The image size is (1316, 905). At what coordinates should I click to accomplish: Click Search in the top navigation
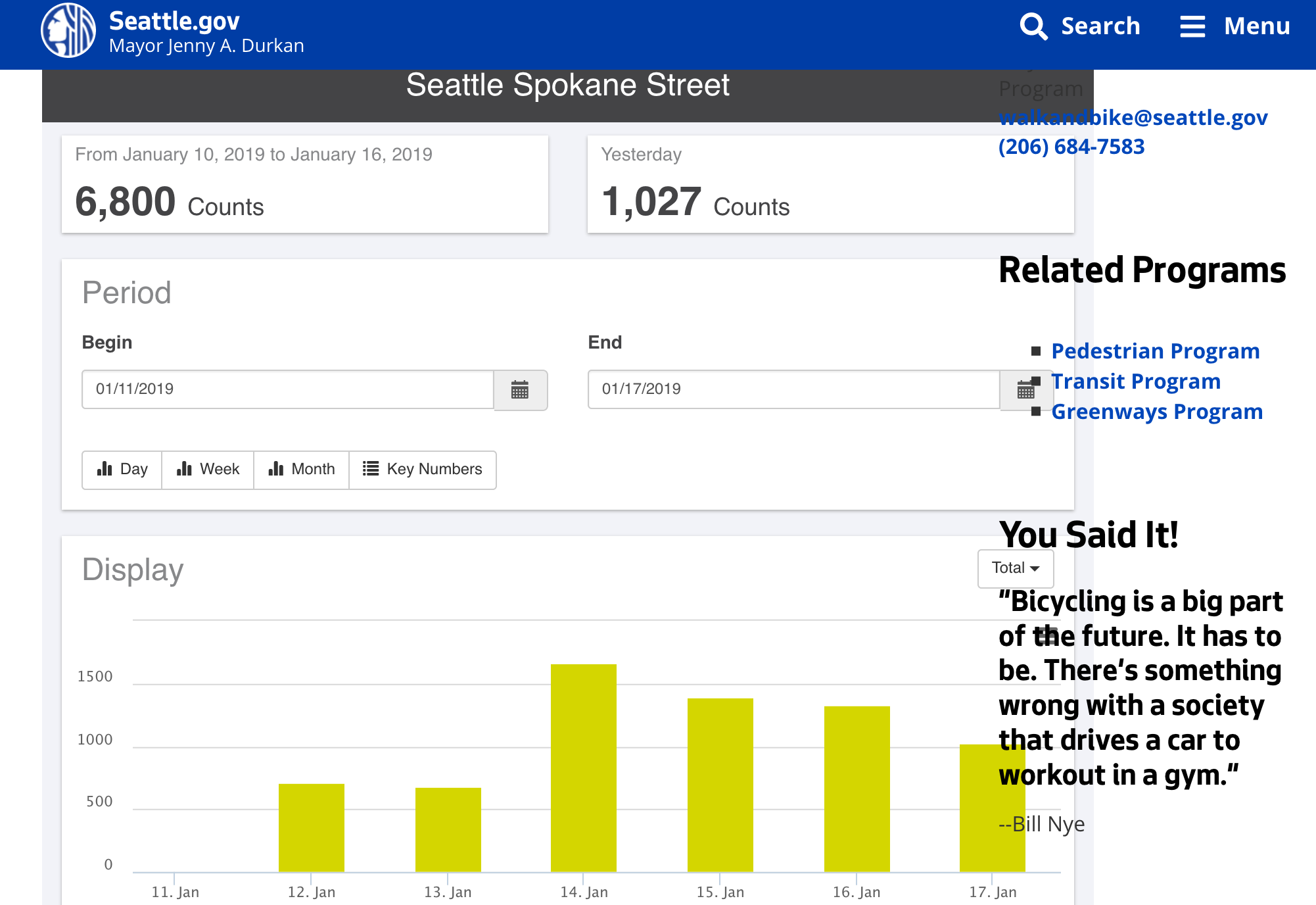pos(1100,26)
